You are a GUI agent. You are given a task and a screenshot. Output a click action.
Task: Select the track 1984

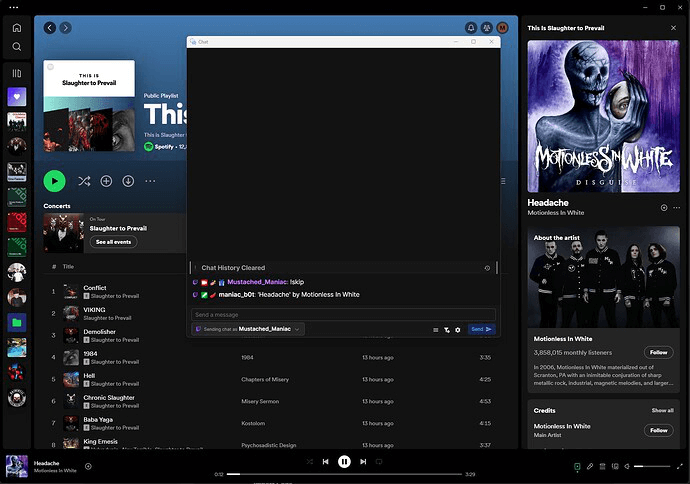[x=91, y=354]
